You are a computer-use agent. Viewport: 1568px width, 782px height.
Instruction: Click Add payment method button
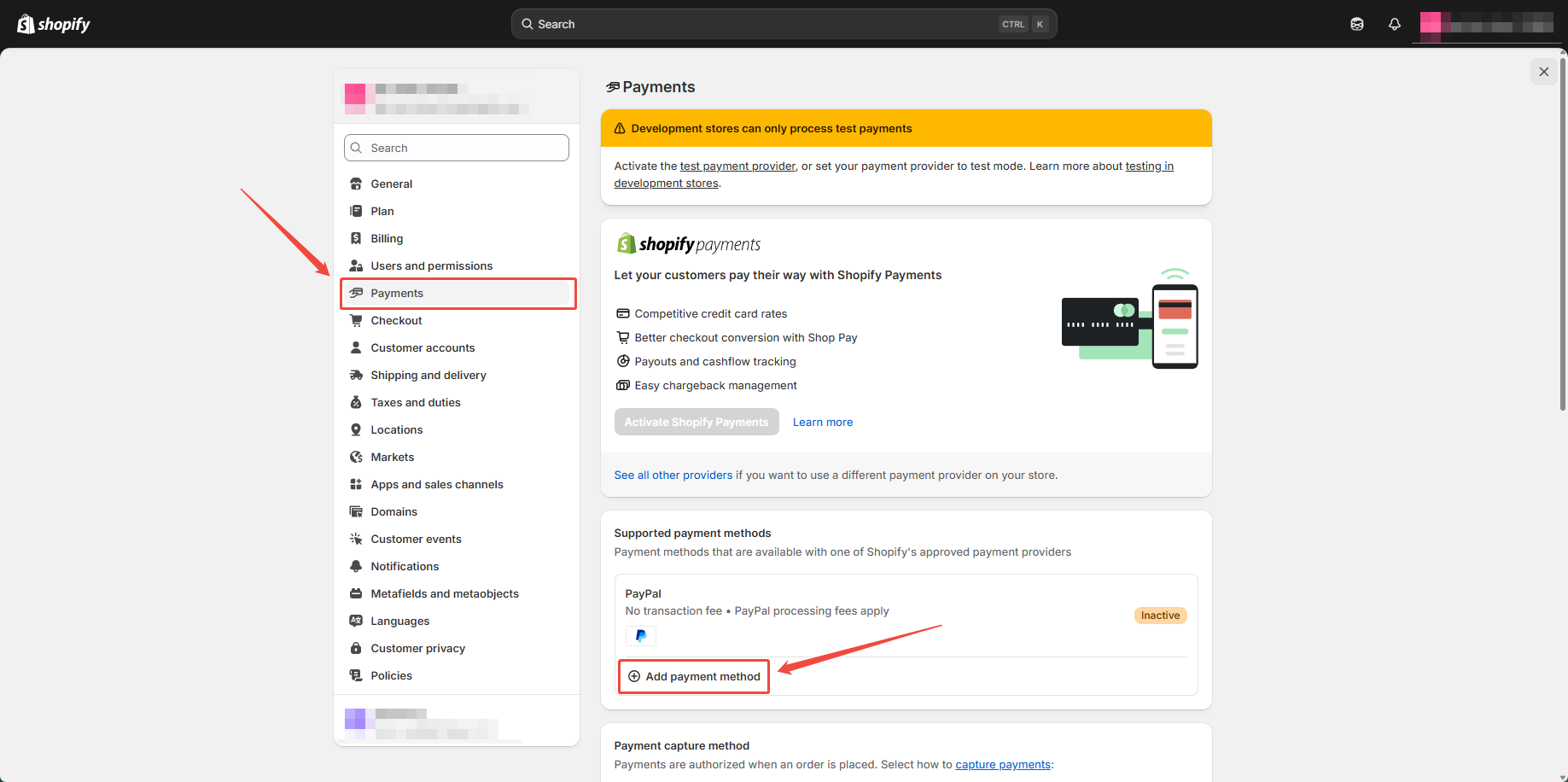[x=694, y=676]
